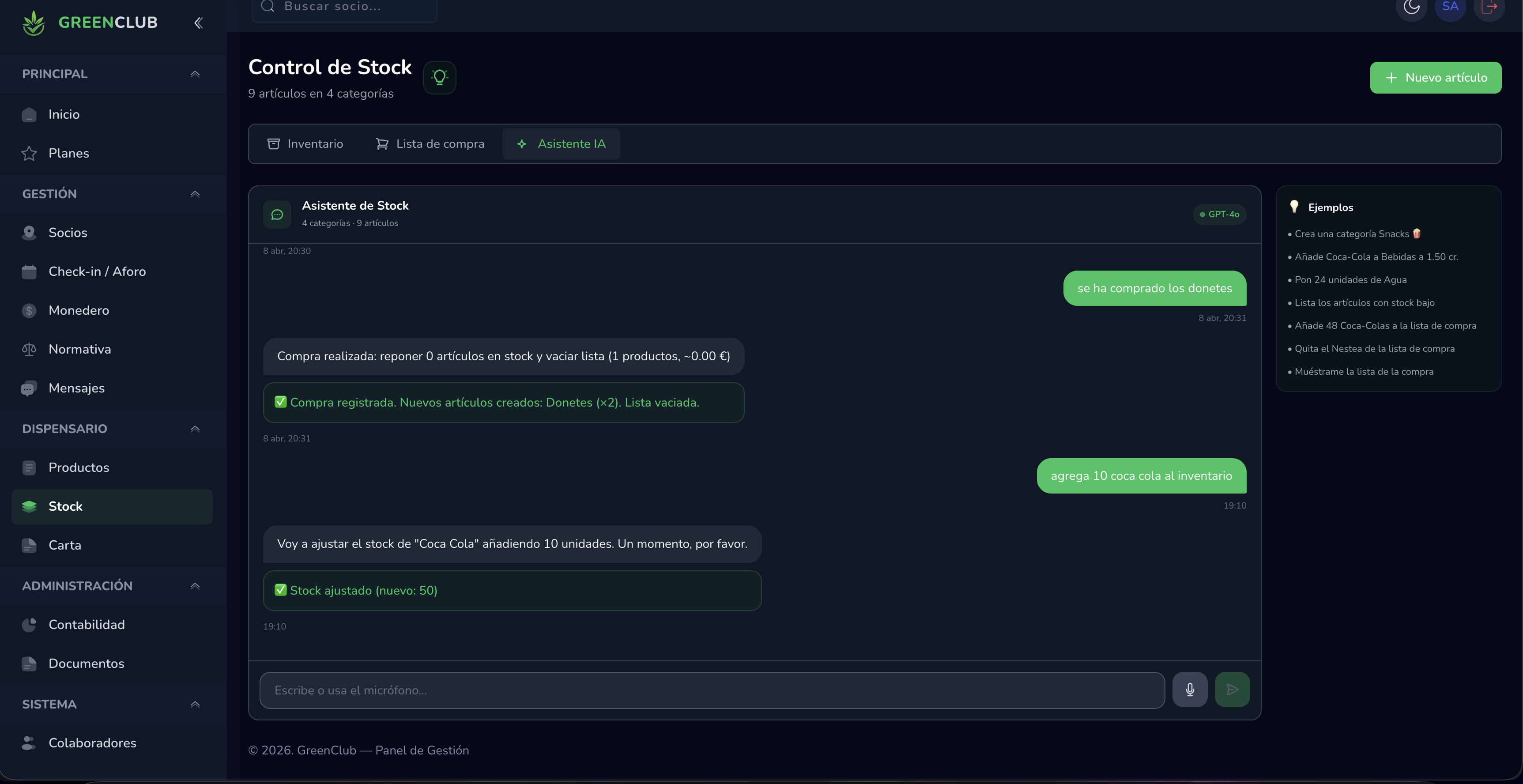Collapse the sidebar using the double-chevron
The height and width of the screenshot is (784, 1523).
(x=198, y=23)
